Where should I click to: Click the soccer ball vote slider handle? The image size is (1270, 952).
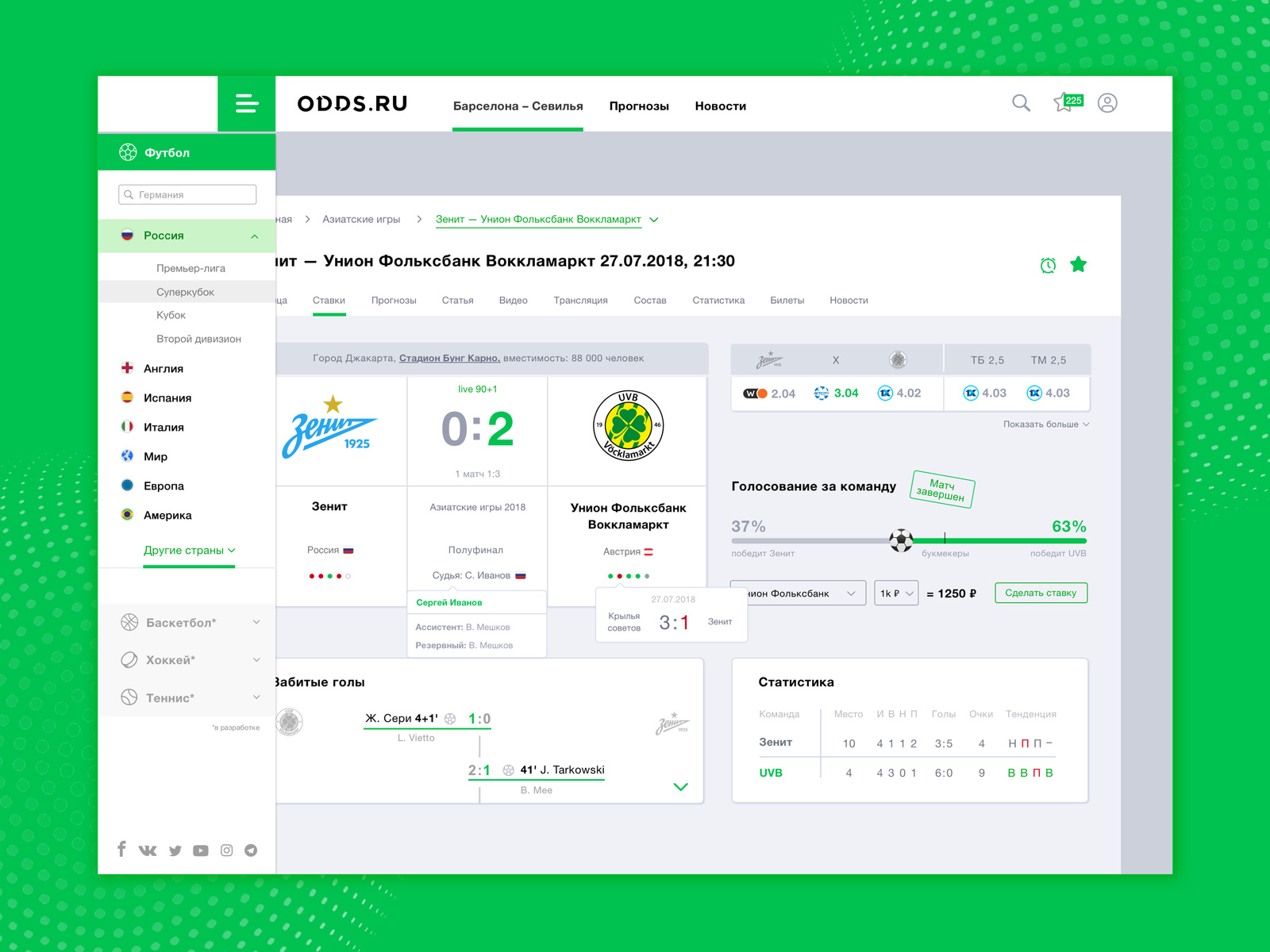click(x=901, y=541)
